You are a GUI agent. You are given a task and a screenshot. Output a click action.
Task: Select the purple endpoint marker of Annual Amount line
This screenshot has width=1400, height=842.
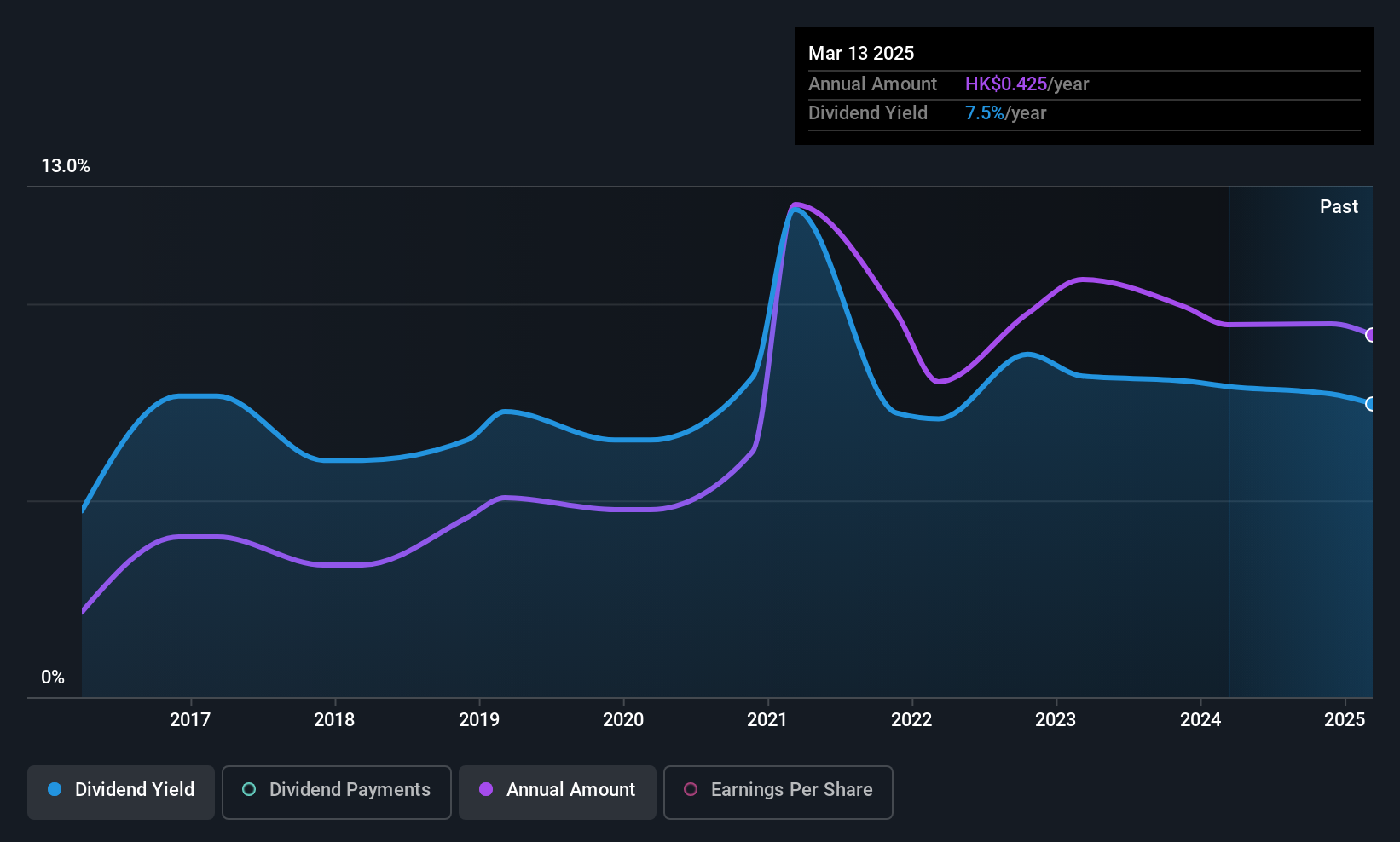click(1370, 335)
